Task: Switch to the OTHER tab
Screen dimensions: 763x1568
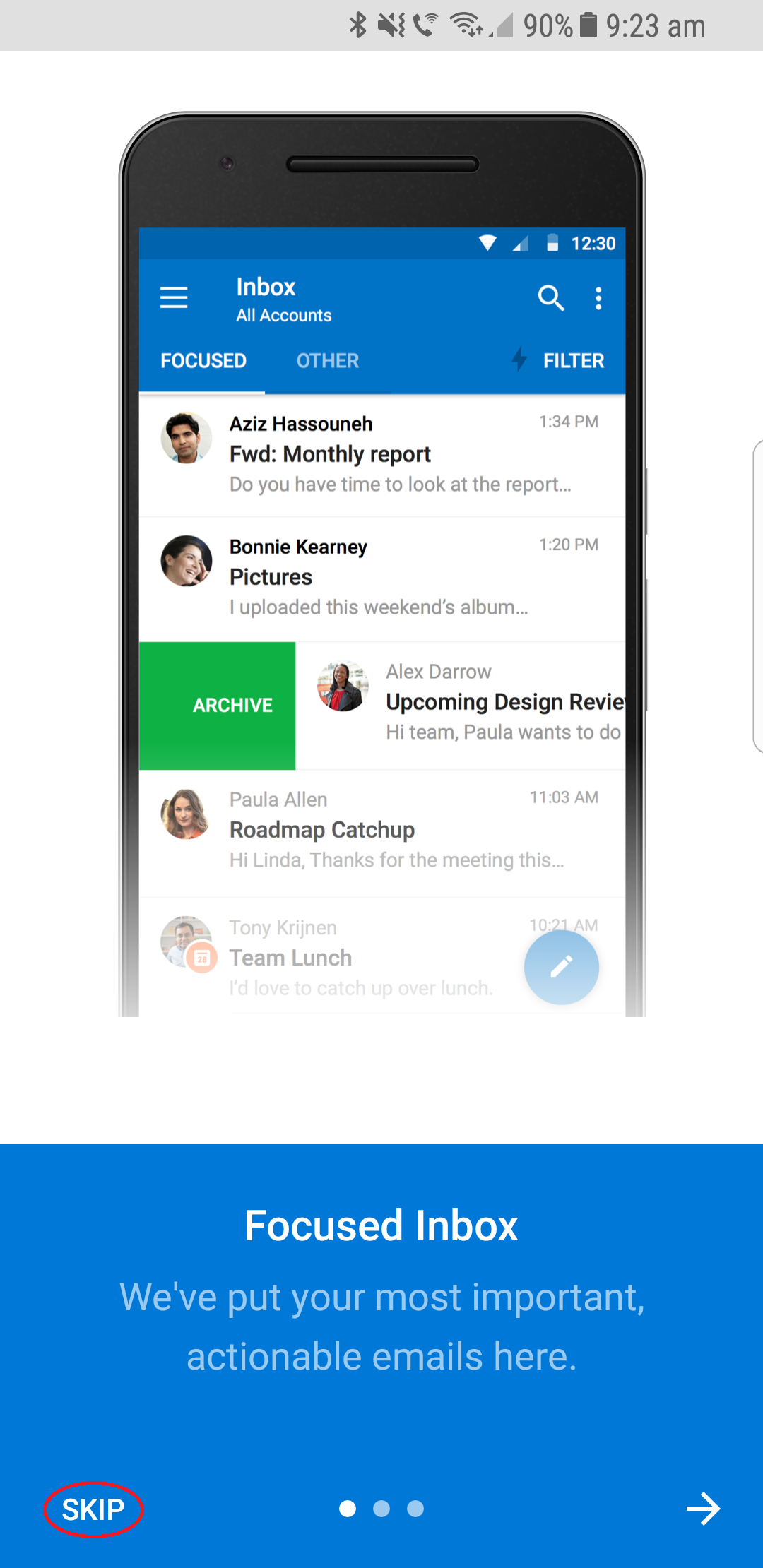Action: click(328, 361)
